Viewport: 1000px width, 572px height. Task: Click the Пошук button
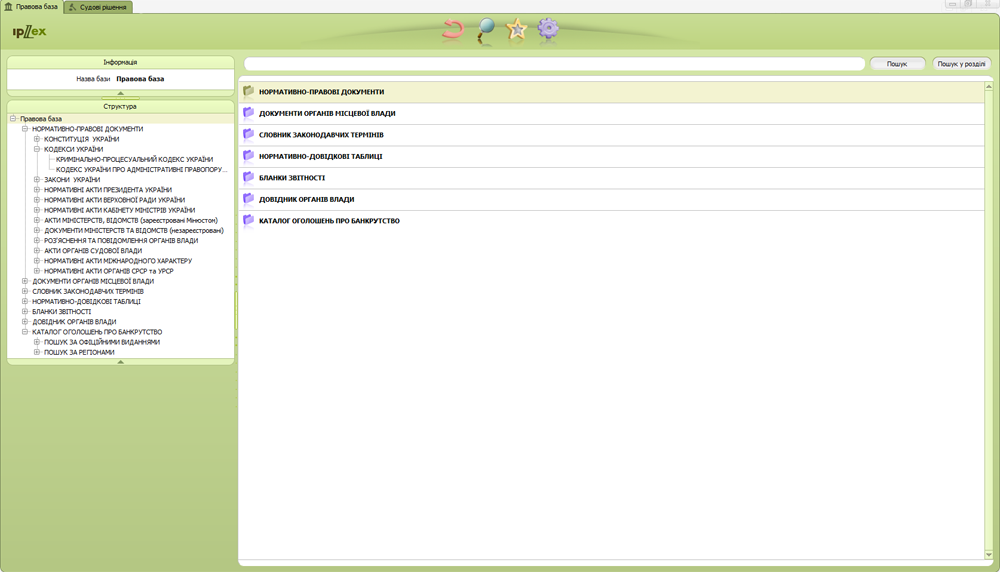coord(897,64)
